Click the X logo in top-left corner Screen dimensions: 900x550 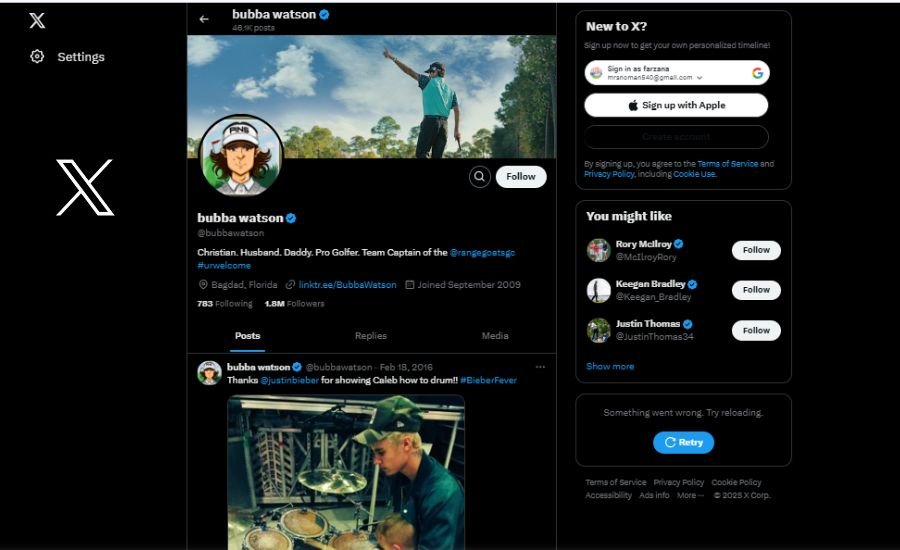coord(37,20)
